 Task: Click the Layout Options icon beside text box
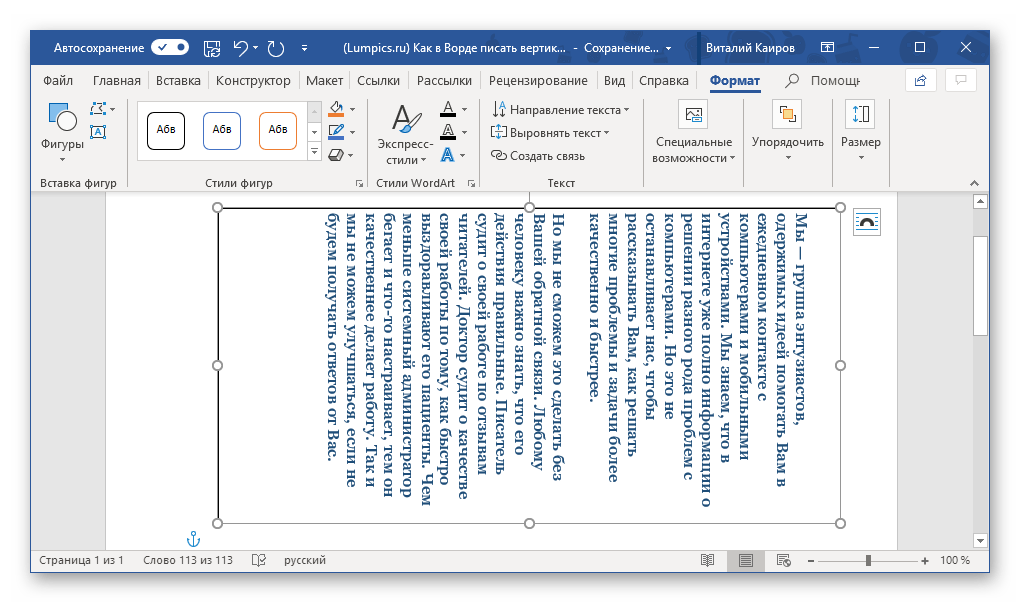coord(866,222)
